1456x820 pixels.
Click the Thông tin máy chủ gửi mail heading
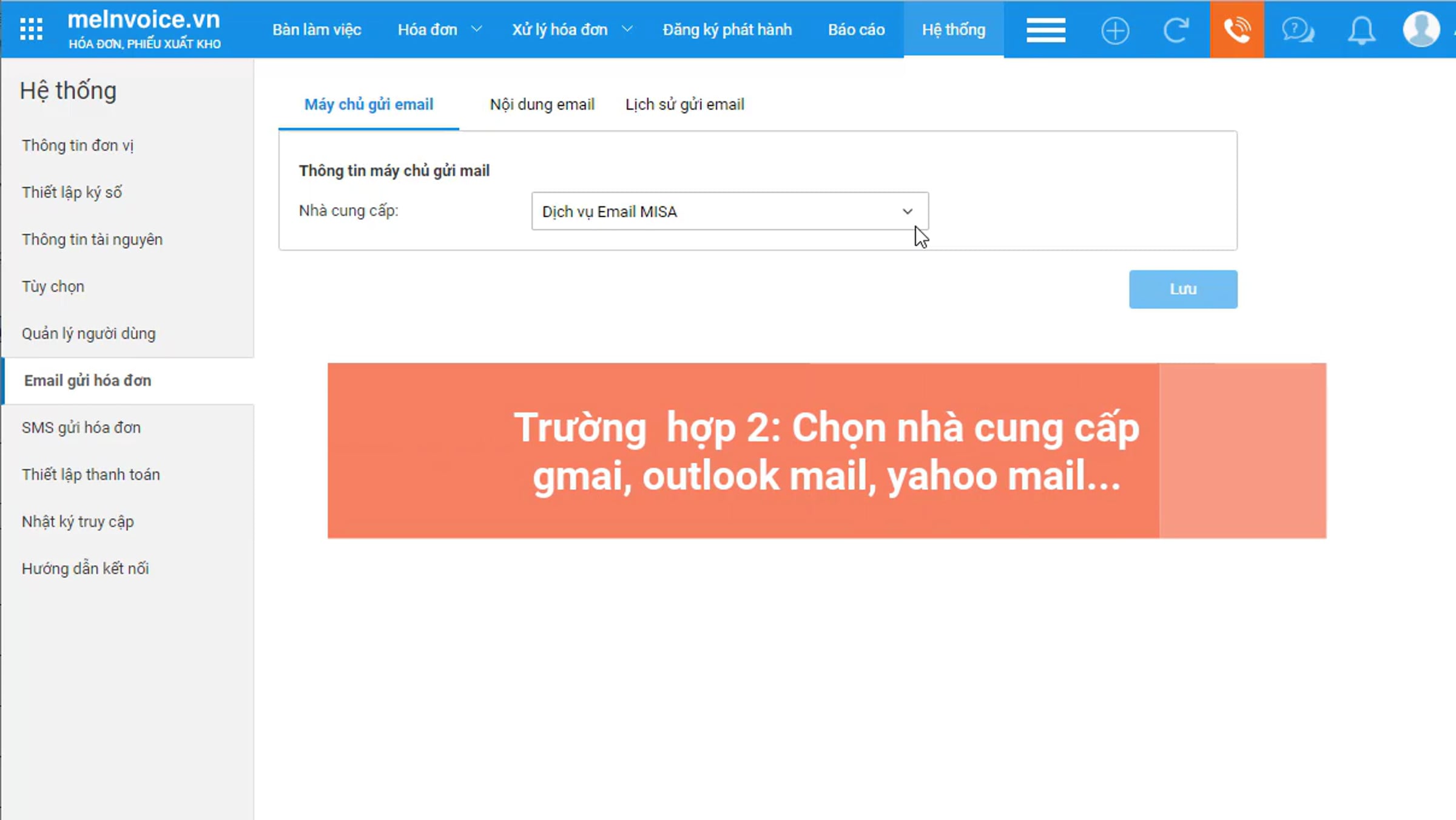point(394,171)
